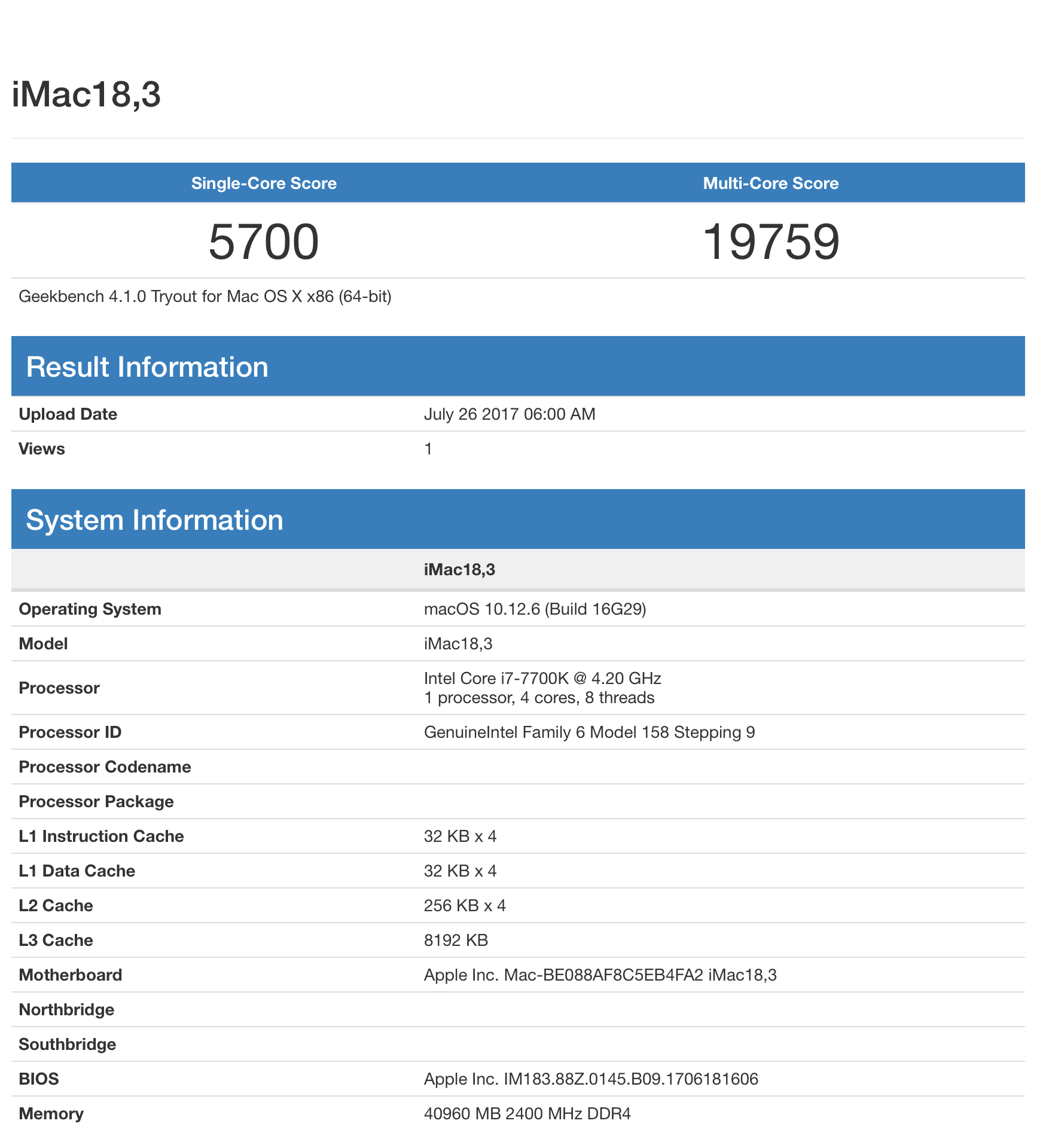Viewport: 1043px width, 1148px height.
Task: Select Apple Inc. Mac-BE088AF8C5EB4FA2 motherboard value
Action: coord(600,975)
